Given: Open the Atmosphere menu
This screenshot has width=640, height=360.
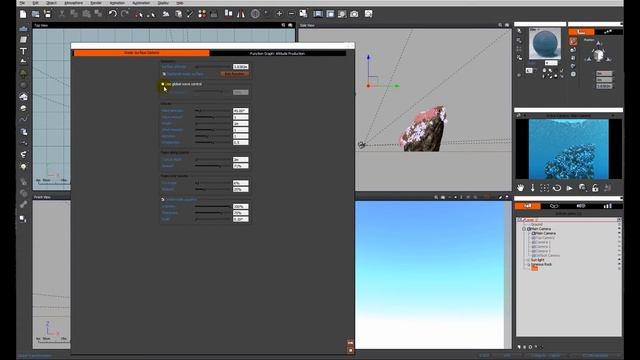Looking at the screenshot, I should tap(73, 3).
